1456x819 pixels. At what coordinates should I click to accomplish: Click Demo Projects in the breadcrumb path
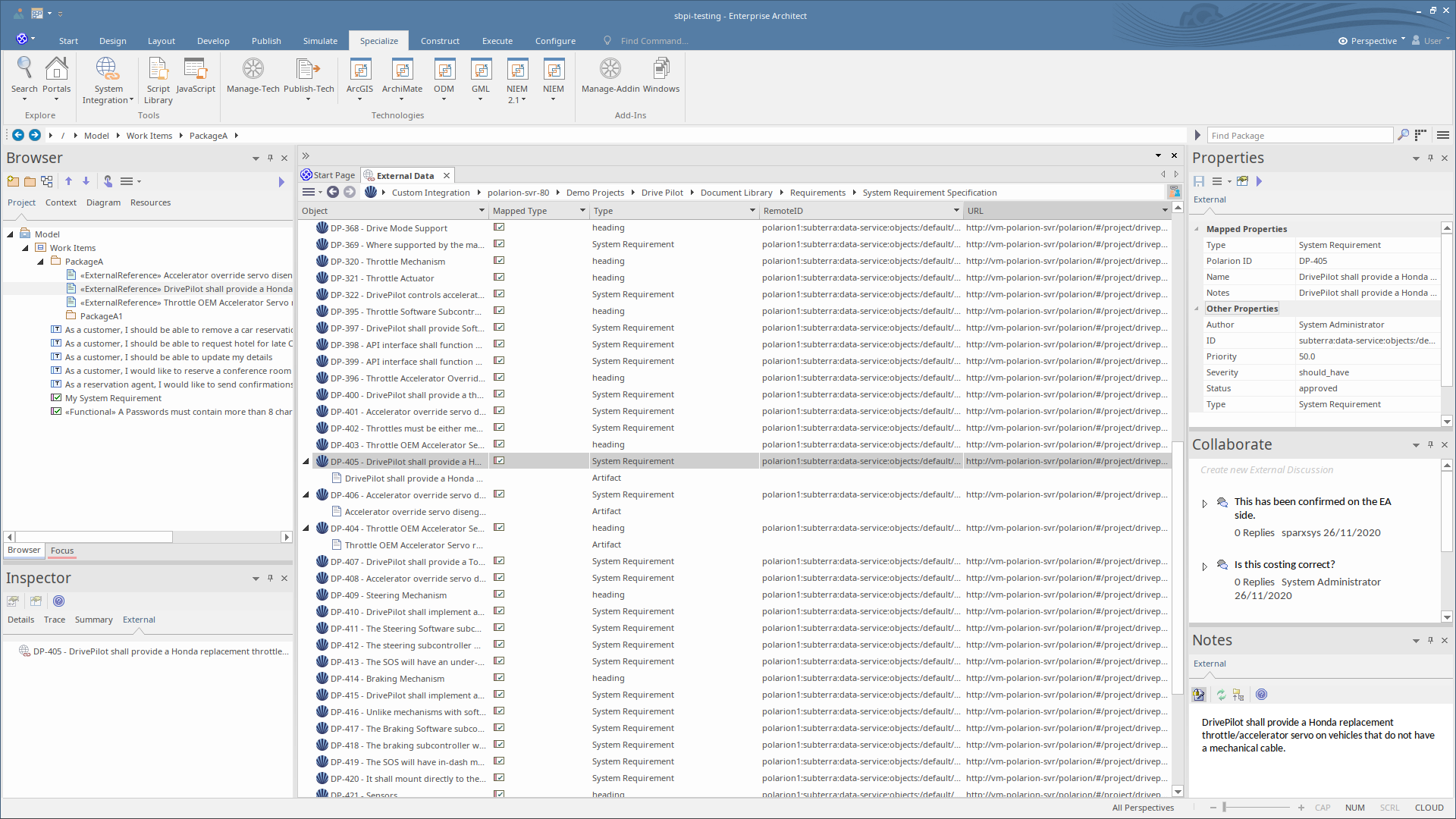point(595,193)
